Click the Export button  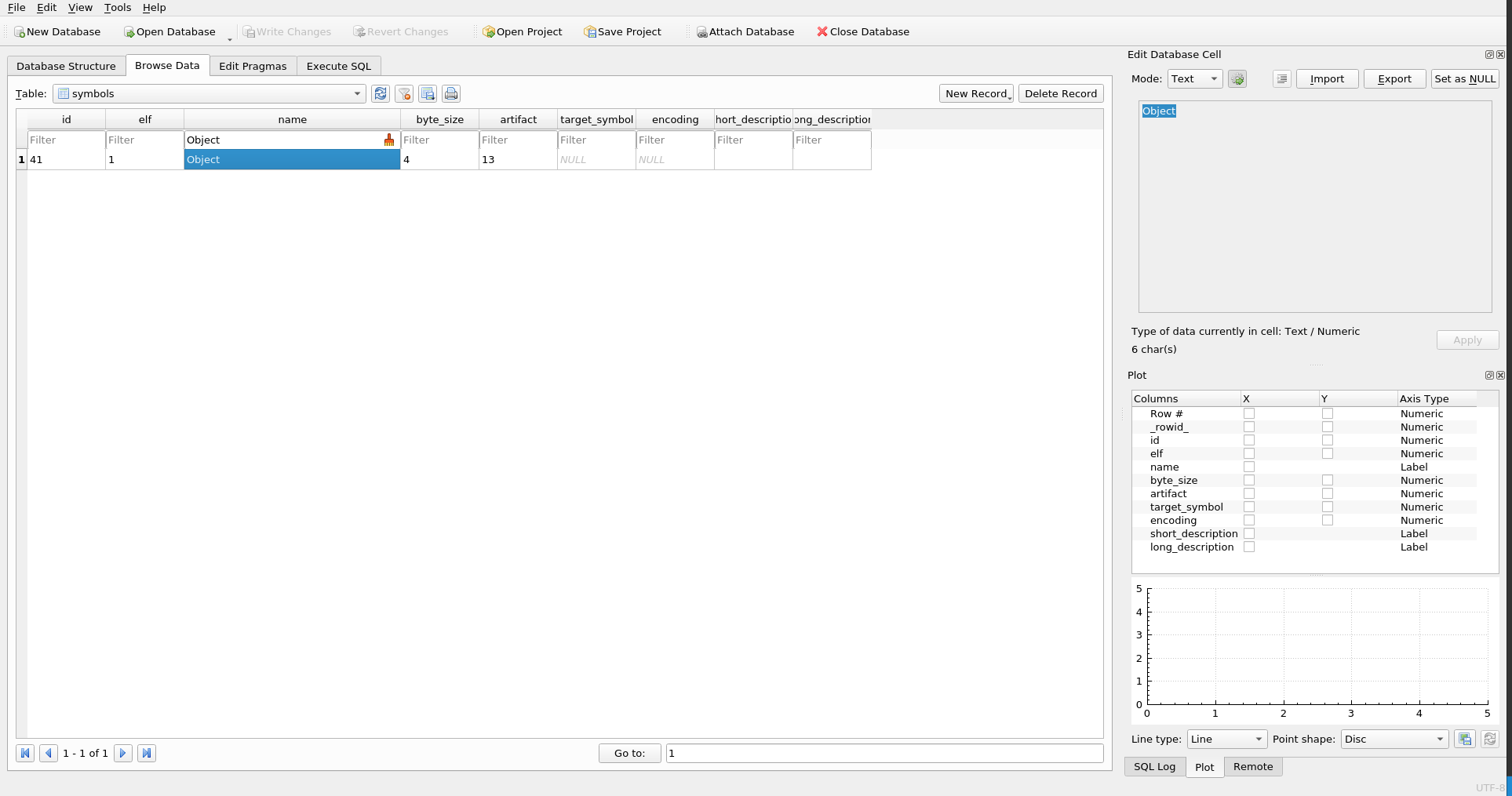click(x=1394, y=79)
